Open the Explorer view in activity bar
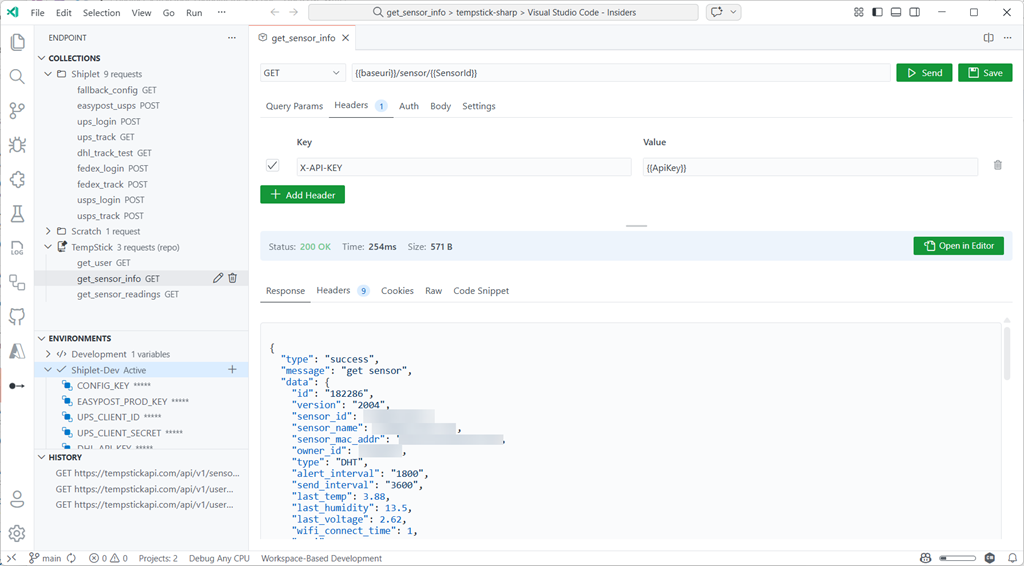Screen dimensions: 1024x566 pyautogui.click(x=18, y=42)
